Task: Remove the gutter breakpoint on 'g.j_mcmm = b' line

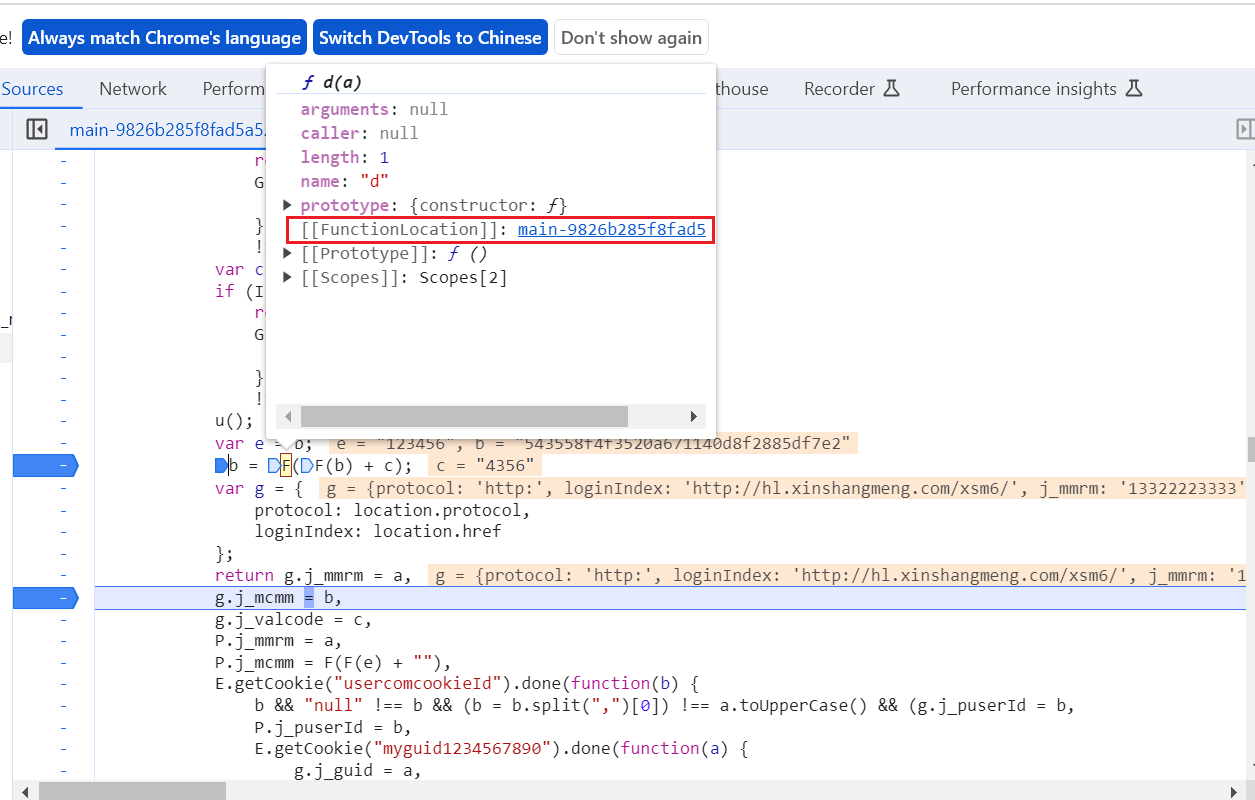Action: (45, 598)
